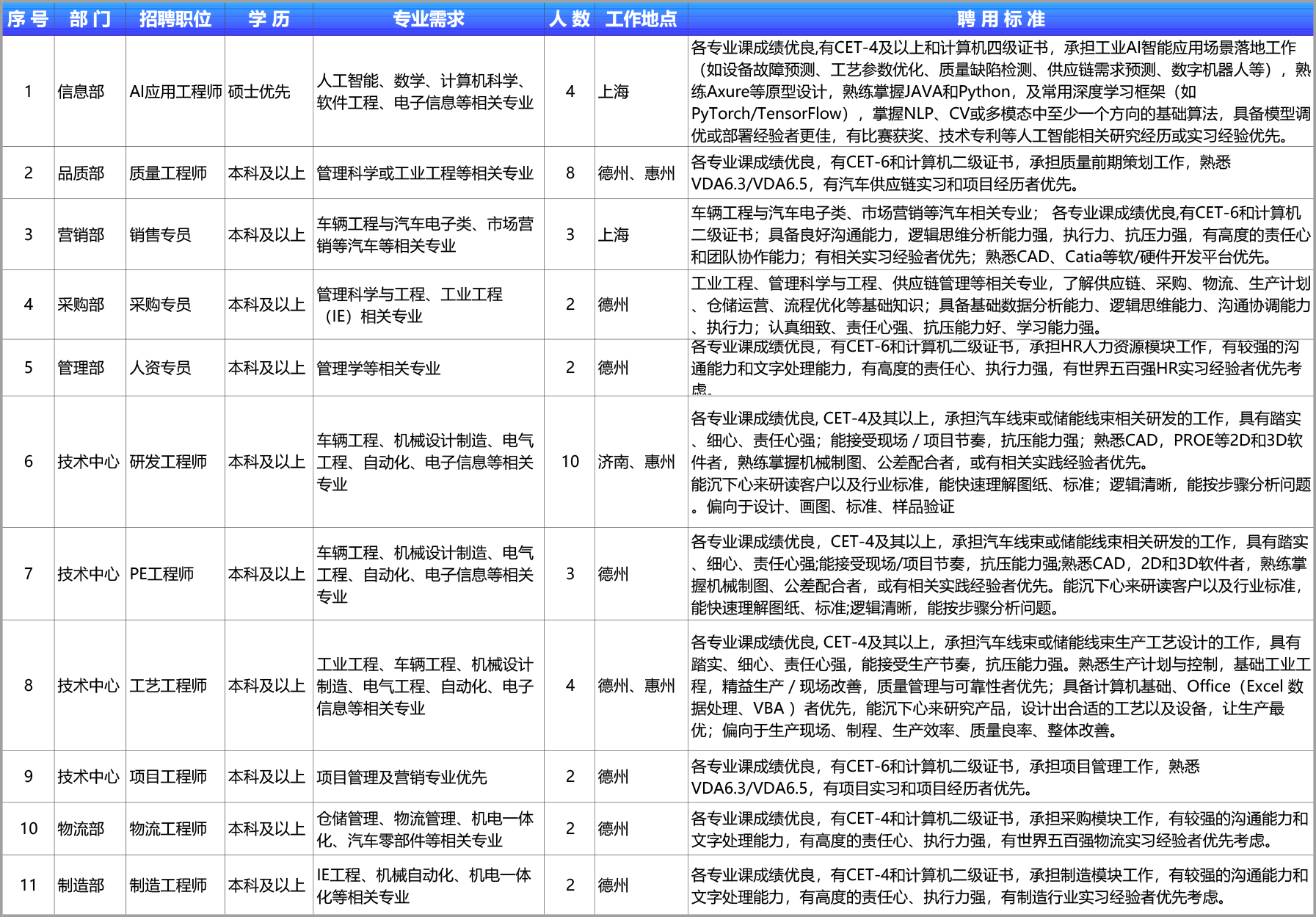Click the 专业需求 column header

429,19
